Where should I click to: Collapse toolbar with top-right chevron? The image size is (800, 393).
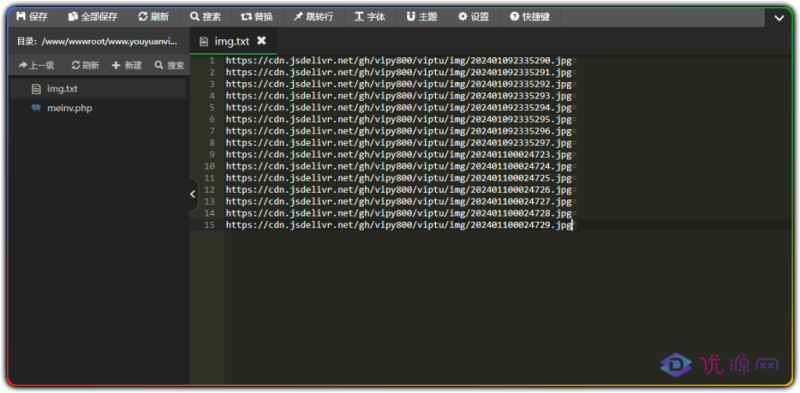coord(779,18)
